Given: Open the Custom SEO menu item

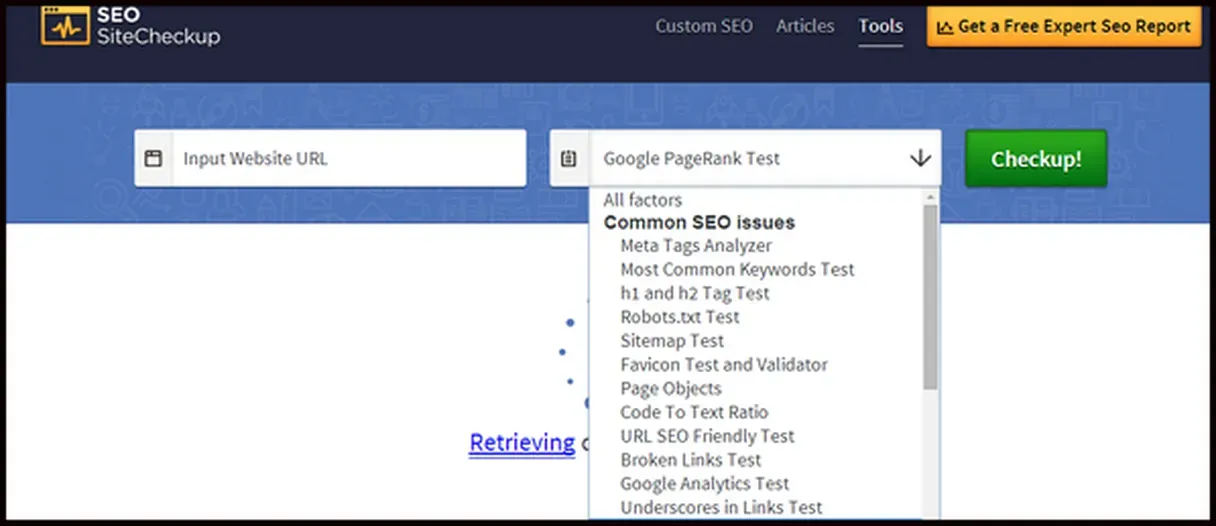Looking at the screenshot, I should tap(703, 27).
